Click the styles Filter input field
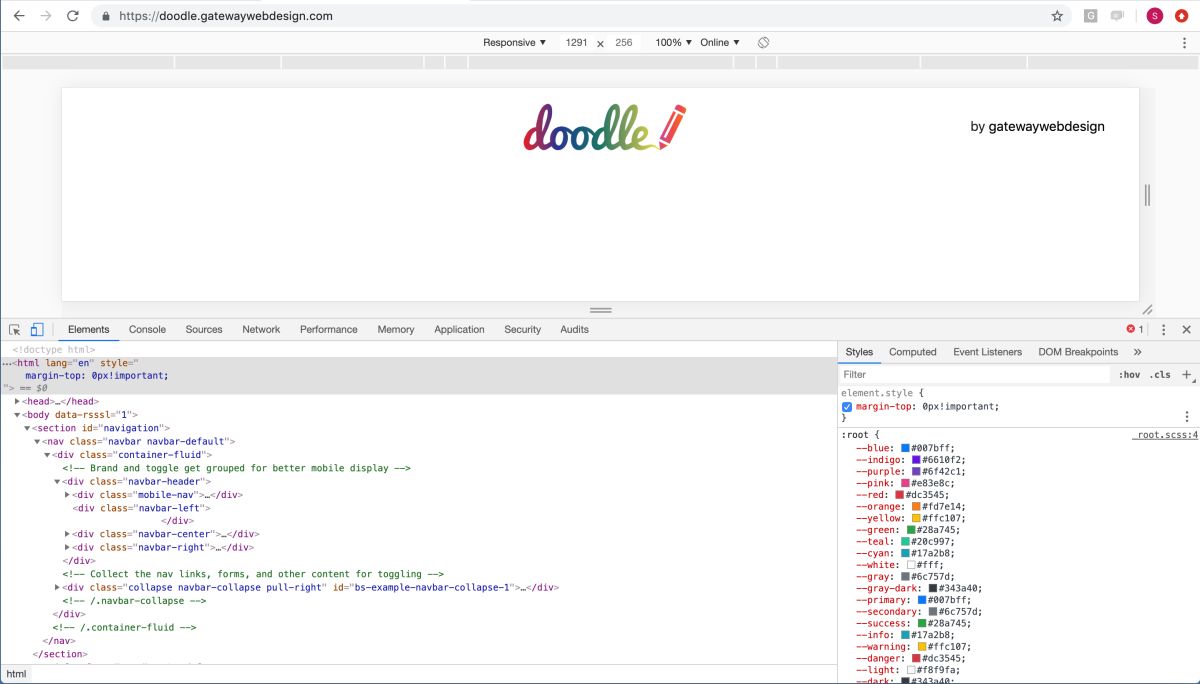The image size is (1200, 684). point(975,375)
